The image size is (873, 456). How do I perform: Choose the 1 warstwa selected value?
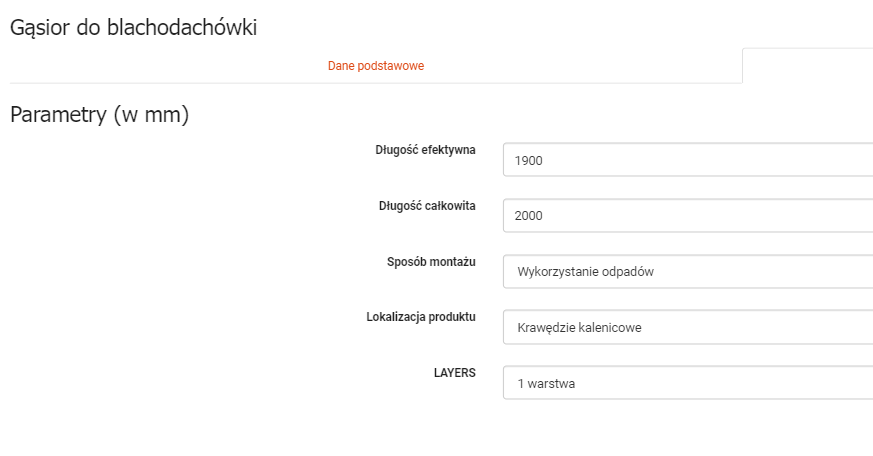point(546,382)
